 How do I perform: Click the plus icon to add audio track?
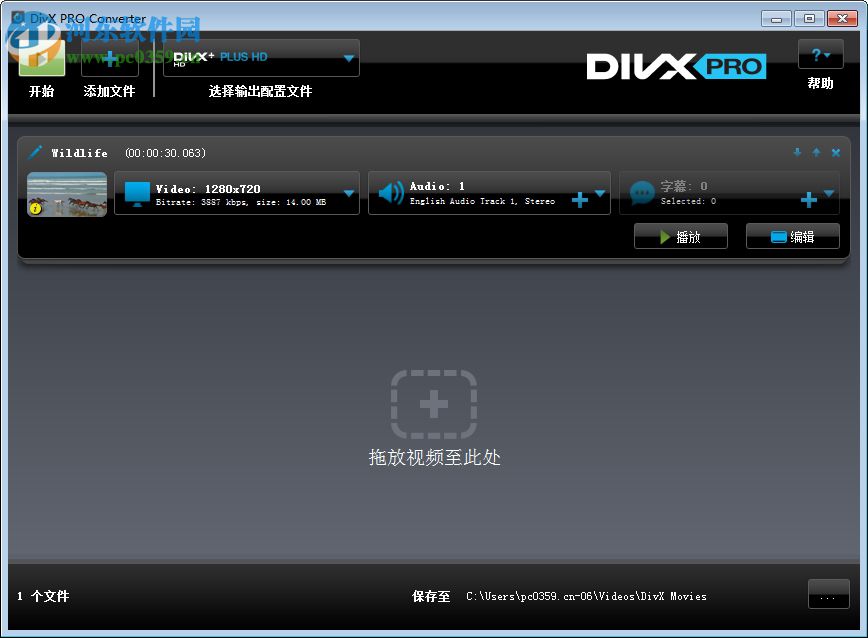click(x=579, y=200)
